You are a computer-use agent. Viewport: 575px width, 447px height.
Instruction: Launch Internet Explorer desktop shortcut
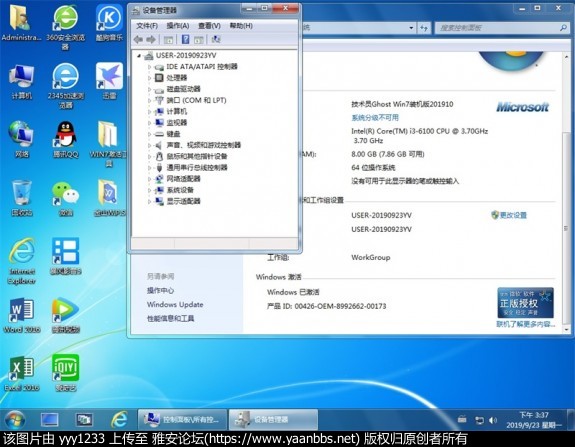pyautogui.click(x=22, y=261)
